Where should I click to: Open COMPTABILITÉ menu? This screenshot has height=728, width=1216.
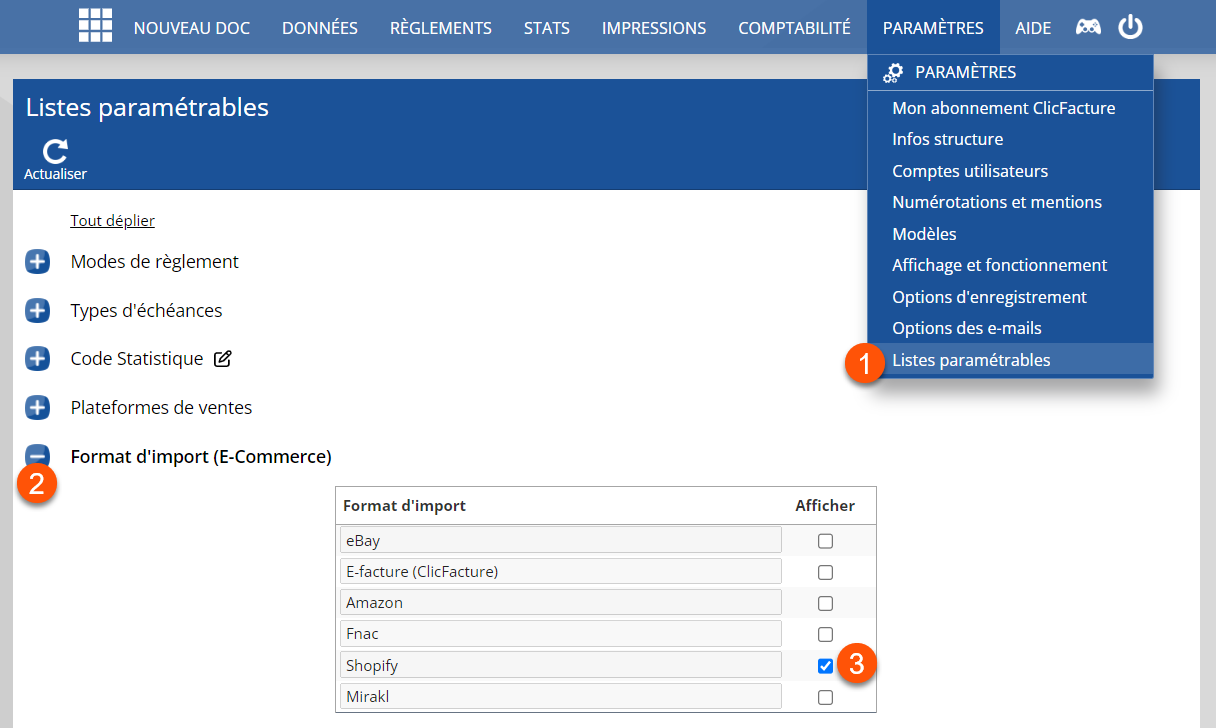click(x=794, y=28)
